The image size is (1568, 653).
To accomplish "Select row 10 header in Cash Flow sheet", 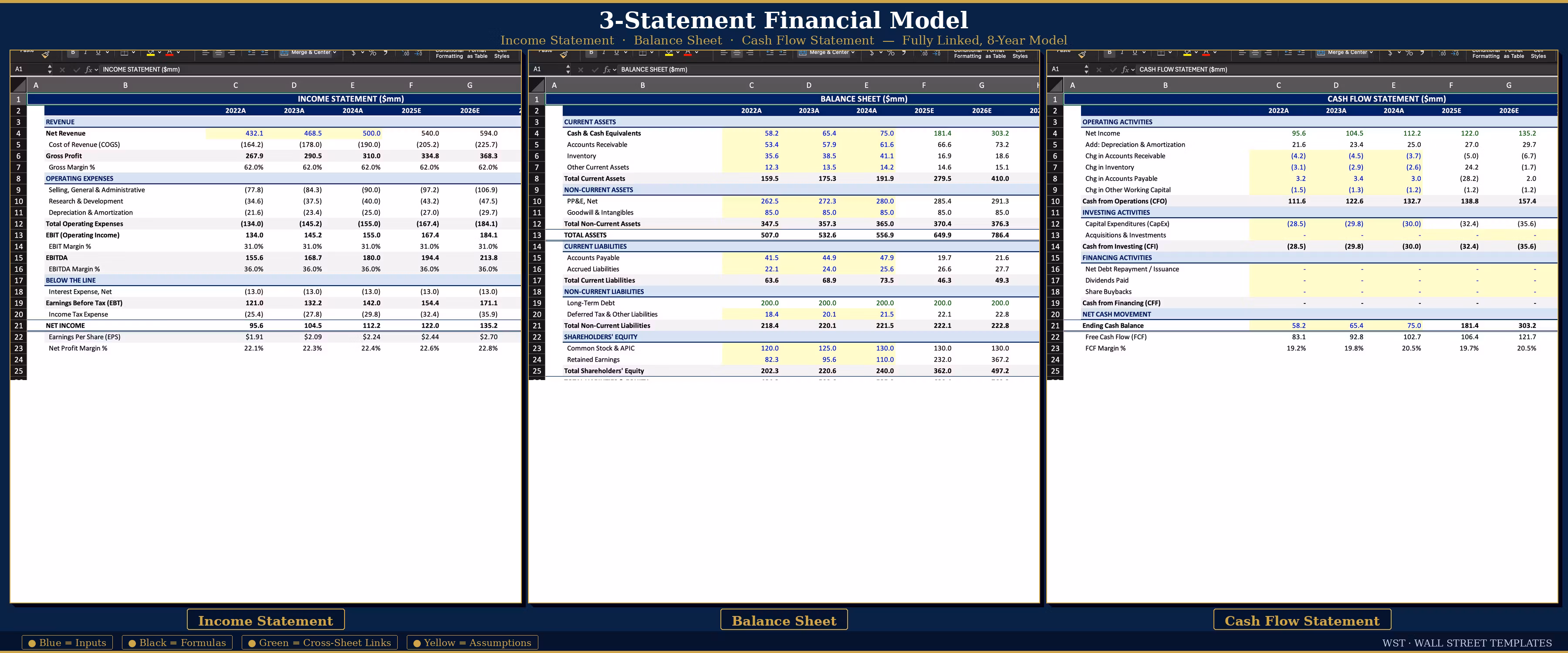I will (x=1055, y=201).
